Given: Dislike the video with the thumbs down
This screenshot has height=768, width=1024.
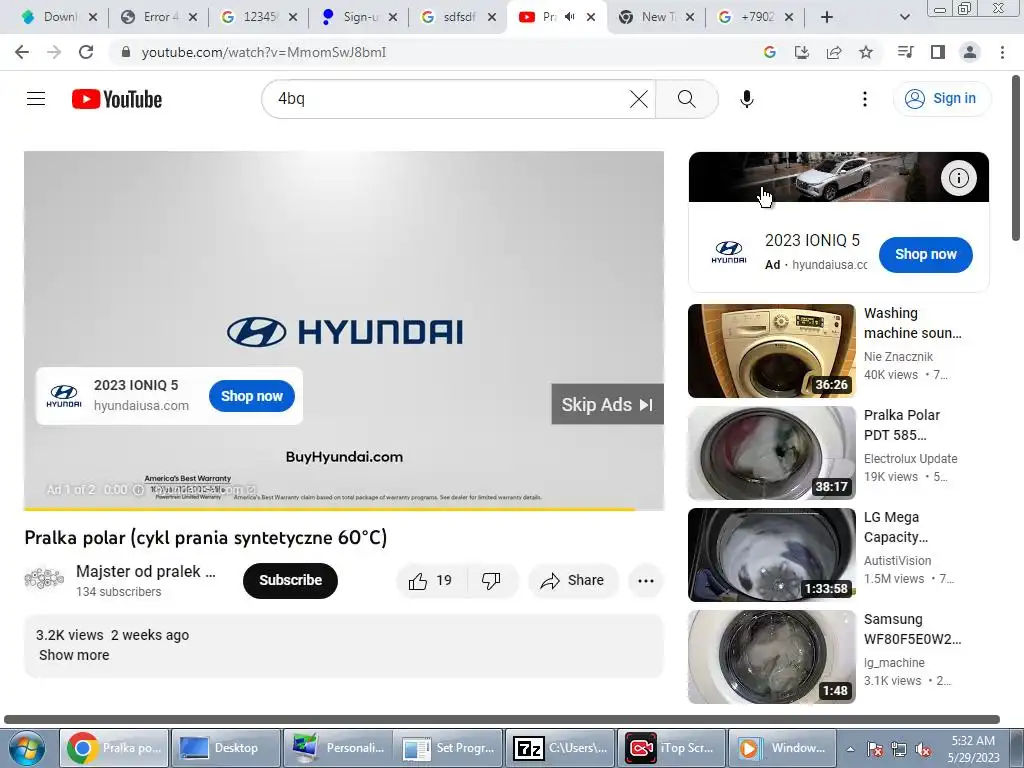Looking at the screenshot, I should tap(491, 581).
